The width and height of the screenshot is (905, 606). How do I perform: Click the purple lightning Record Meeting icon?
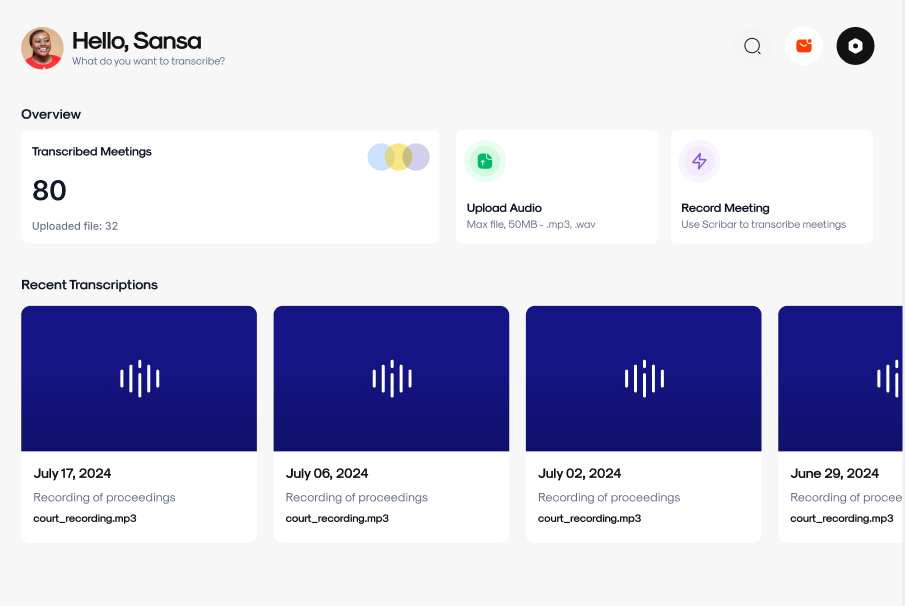(x=699, y=161)
